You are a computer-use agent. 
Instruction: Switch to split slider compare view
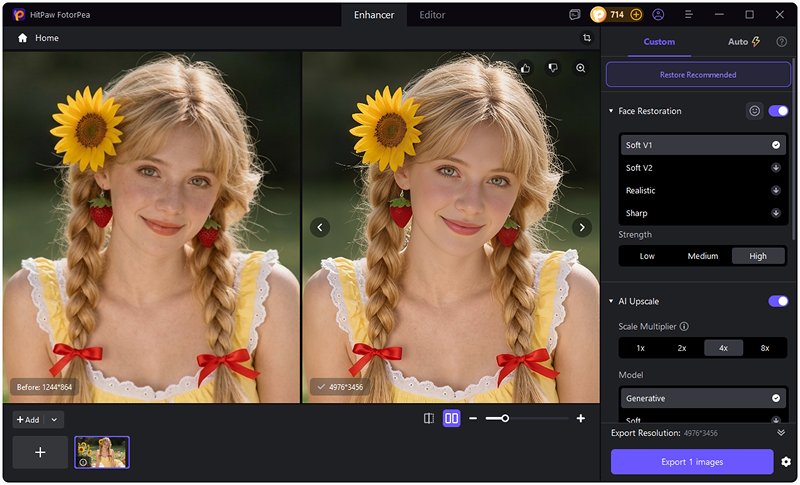coord(429,419)
